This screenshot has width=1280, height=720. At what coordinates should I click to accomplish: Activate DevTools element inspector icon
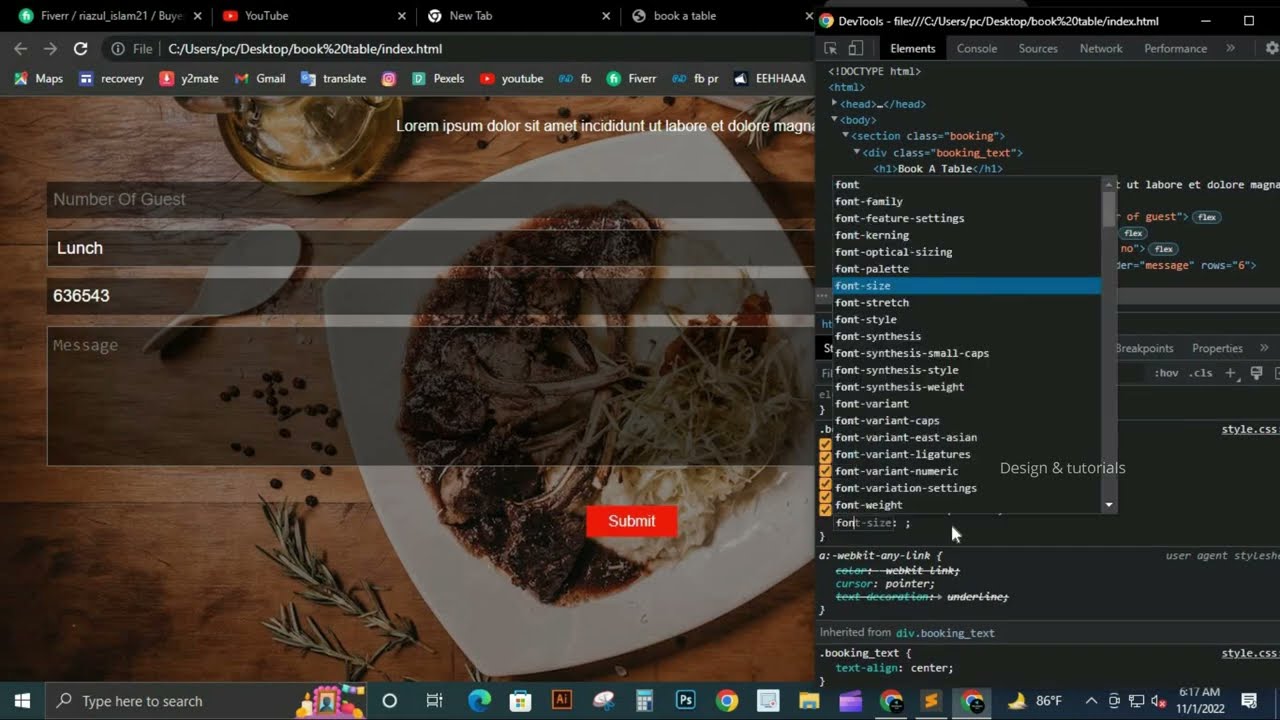point(831,48)
